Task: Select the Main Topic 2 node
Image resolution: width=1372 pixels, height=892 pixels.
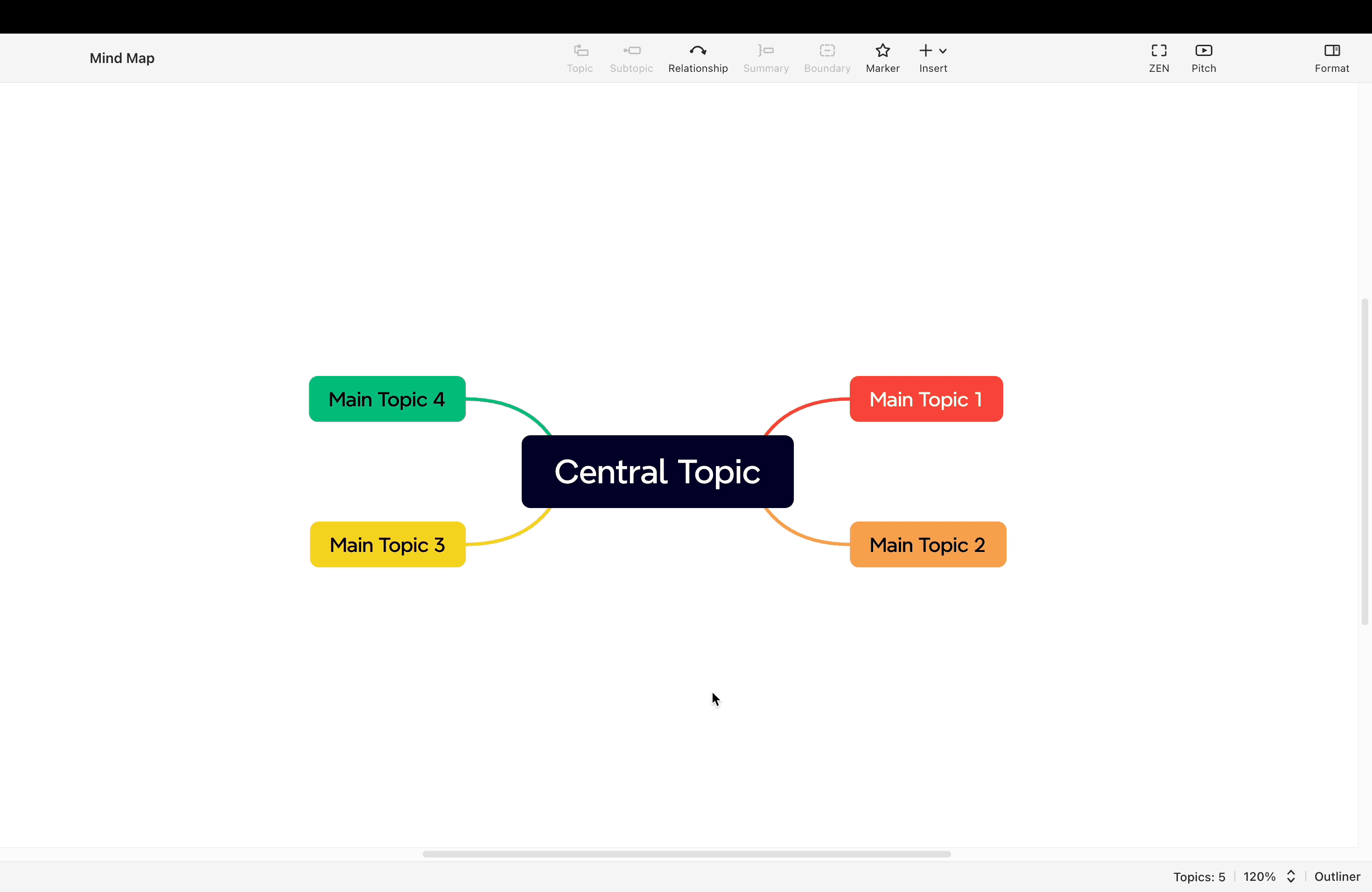Action: click(928, 544)
